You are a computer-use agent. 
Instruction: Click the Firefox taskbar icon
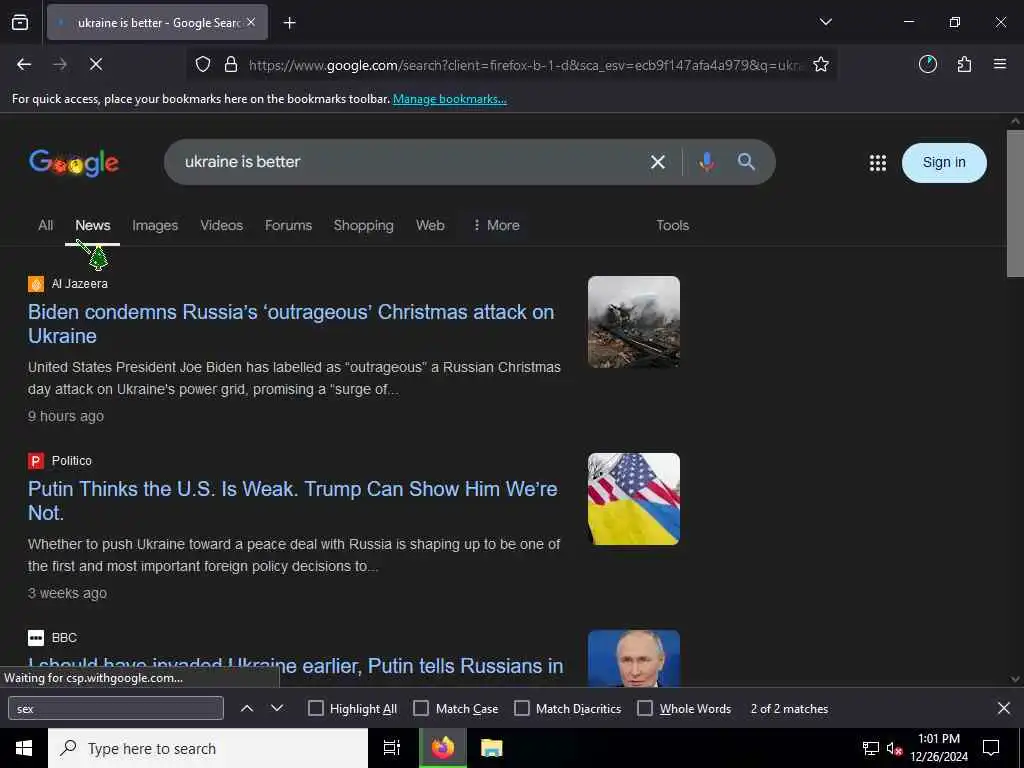click(442, 748)
